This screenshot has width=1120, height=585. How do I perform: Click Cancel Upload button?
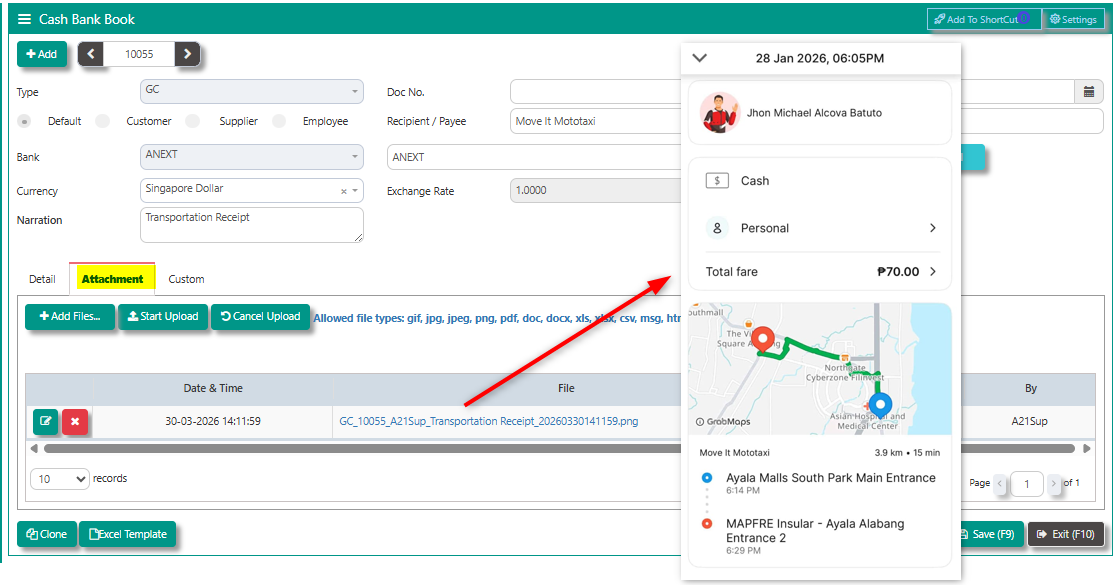tap(260, 316)
